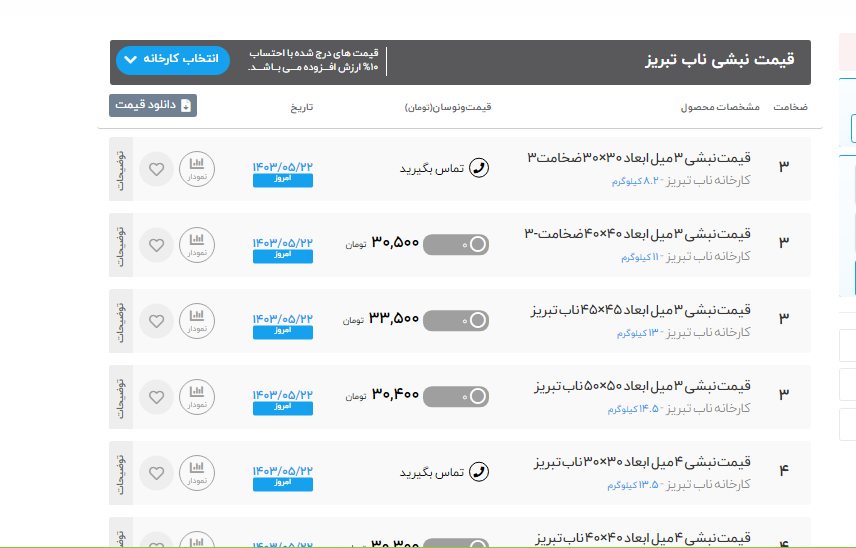Image resolution: width=856 pixels, height=548 pixels.
Task: Favorite the 45×45 ناب تبریز angle with heart
Action: tap(156, 321)
